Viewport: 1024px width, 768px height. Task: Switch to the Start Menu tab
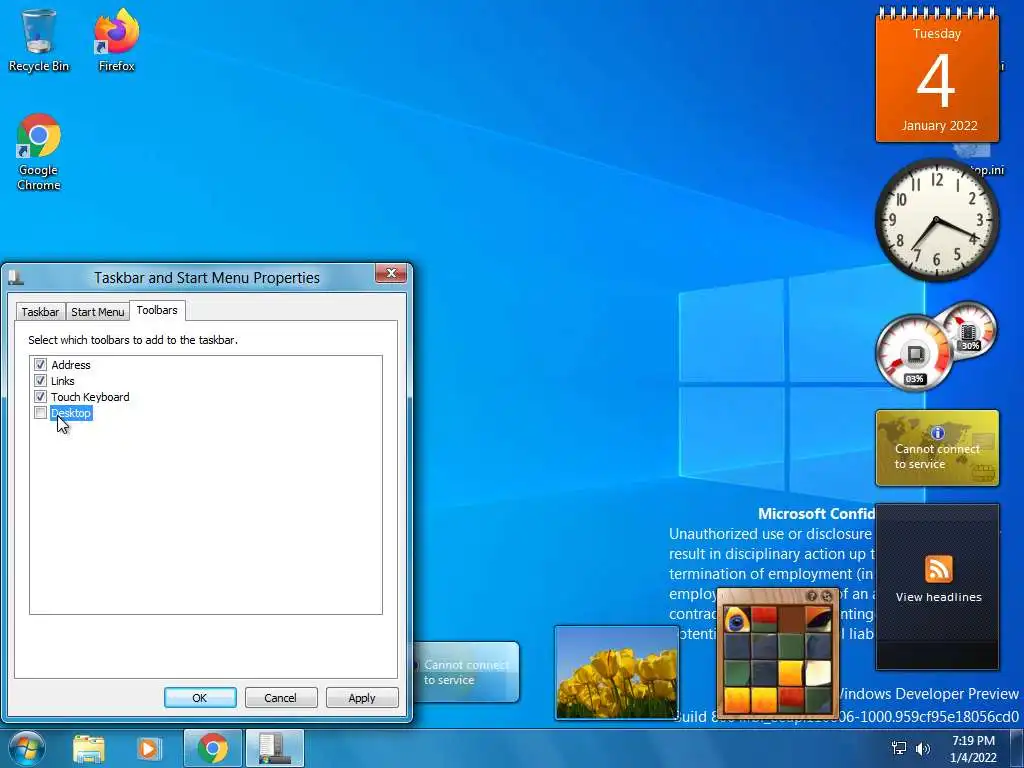point(97,312)
